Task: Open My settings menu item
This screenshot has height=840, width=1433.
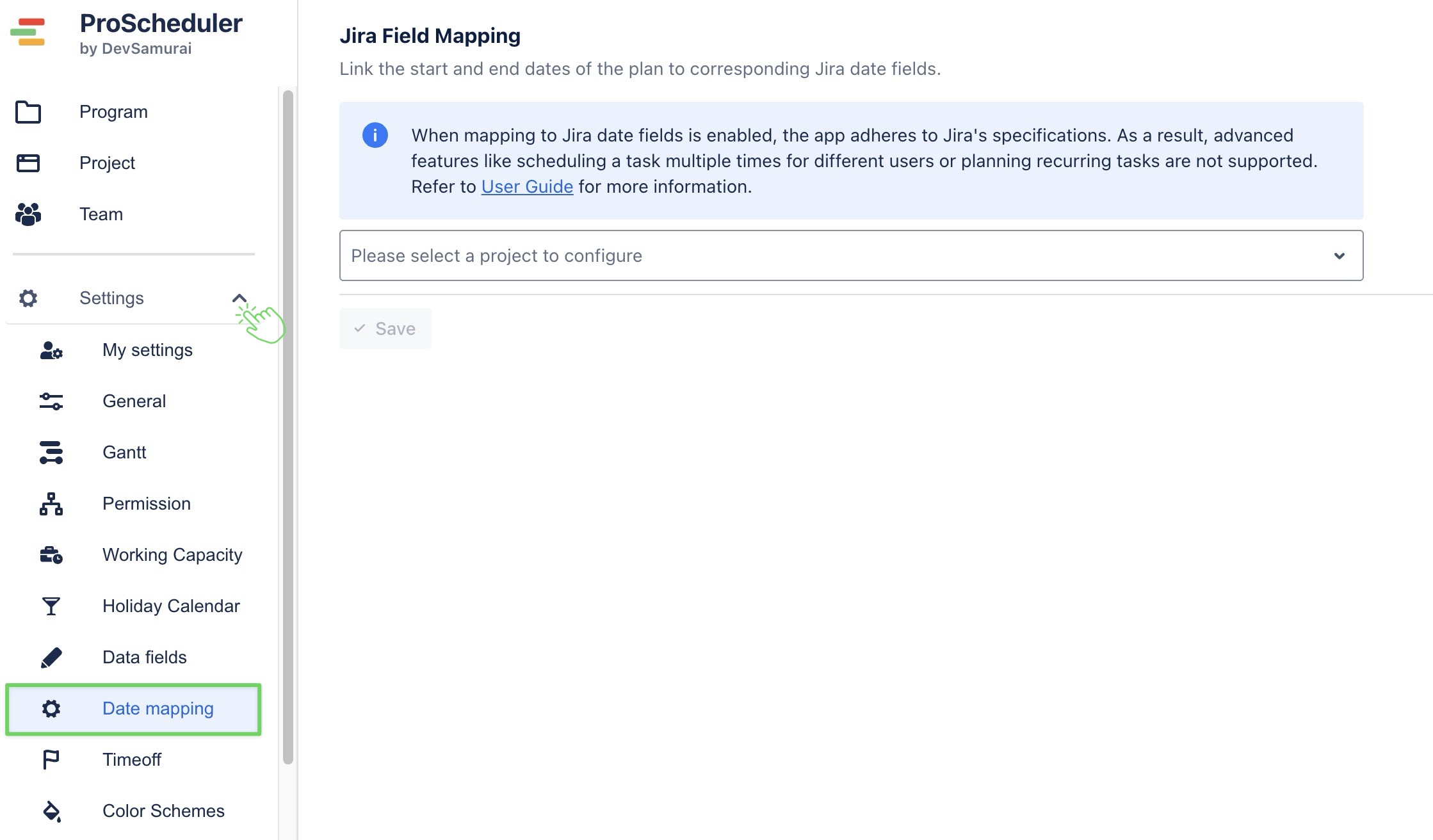Action: (x=147, y=350)
